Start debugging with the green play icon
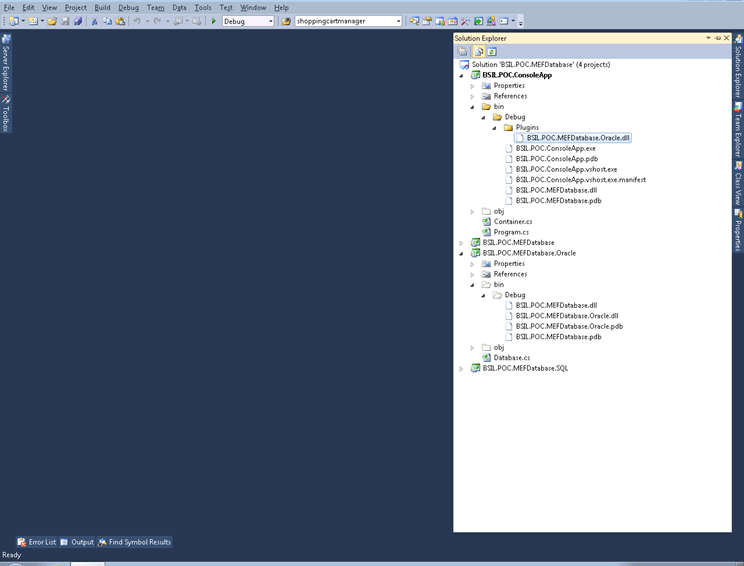The width and height of the screenshot is (744, 566). click(214, 21)
